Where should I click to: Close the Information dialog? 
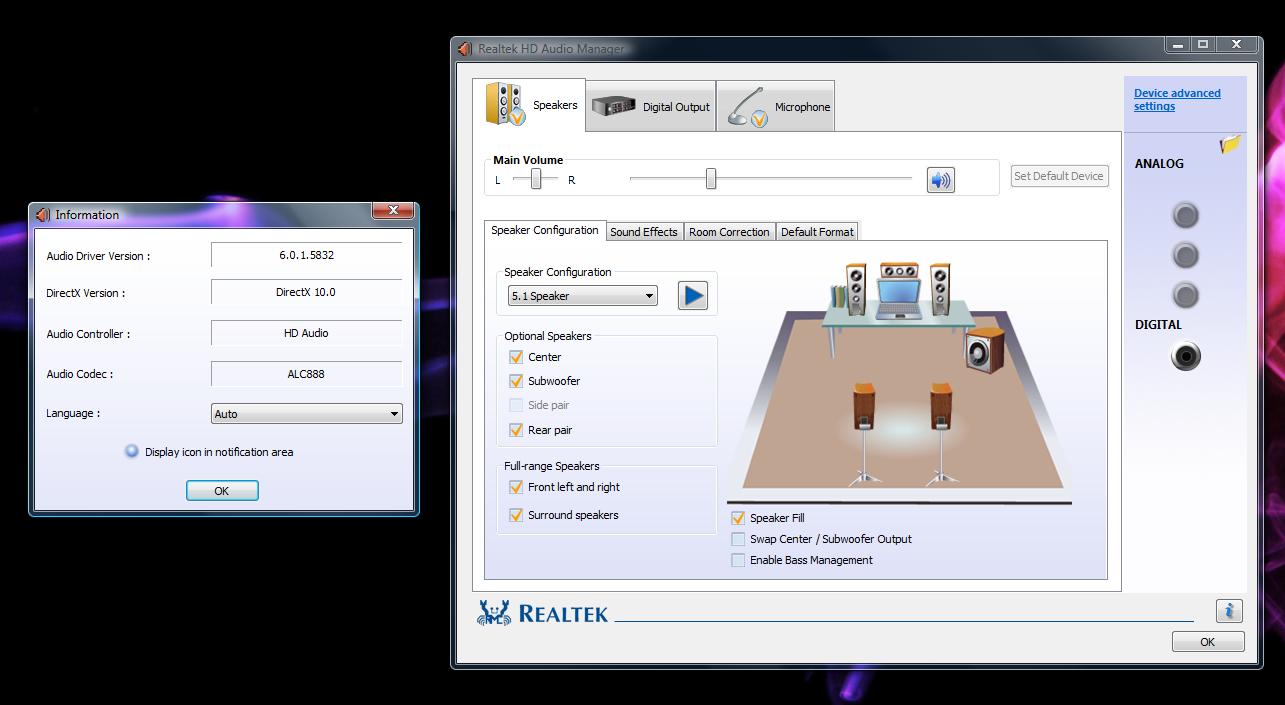[394, 210]
